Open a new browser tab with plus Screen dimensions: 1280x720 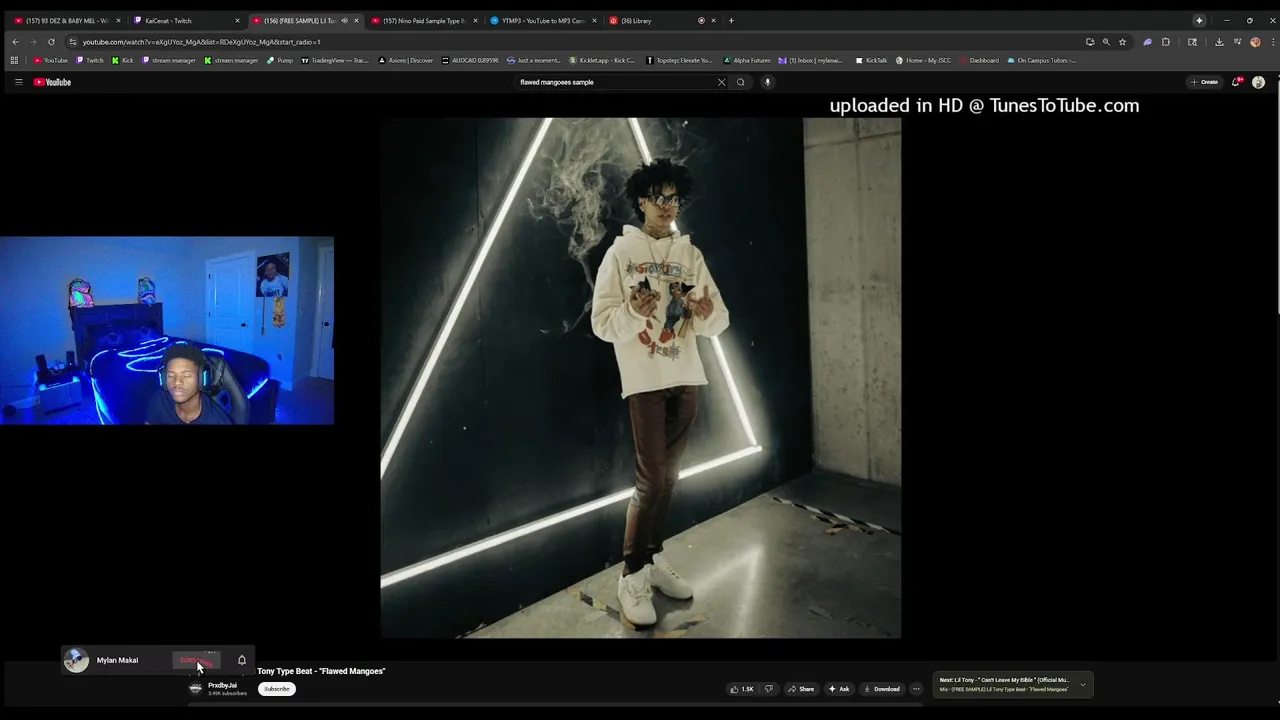731,20
